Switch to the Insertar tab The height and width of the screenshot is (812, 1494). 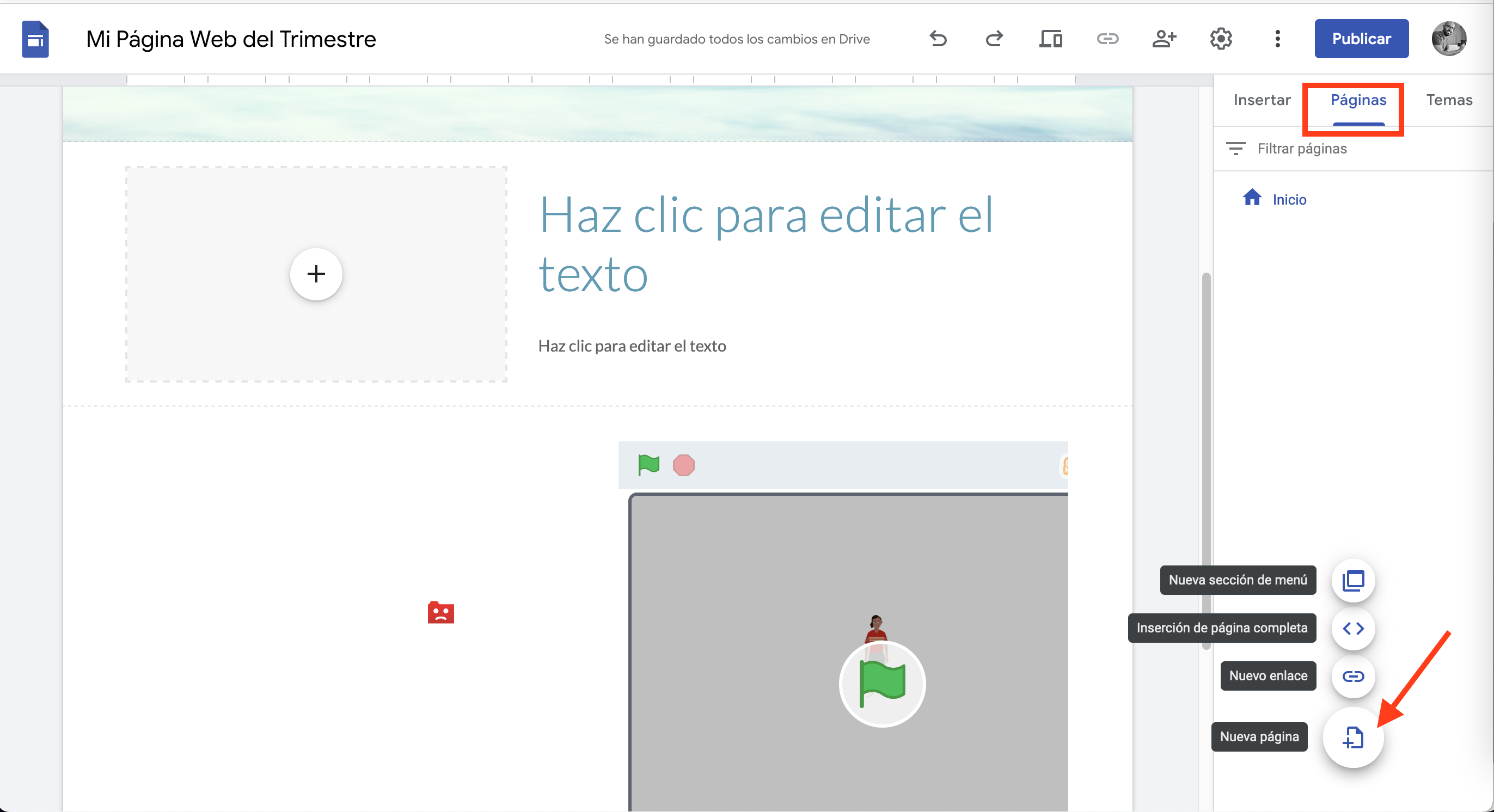point(1262,100)
